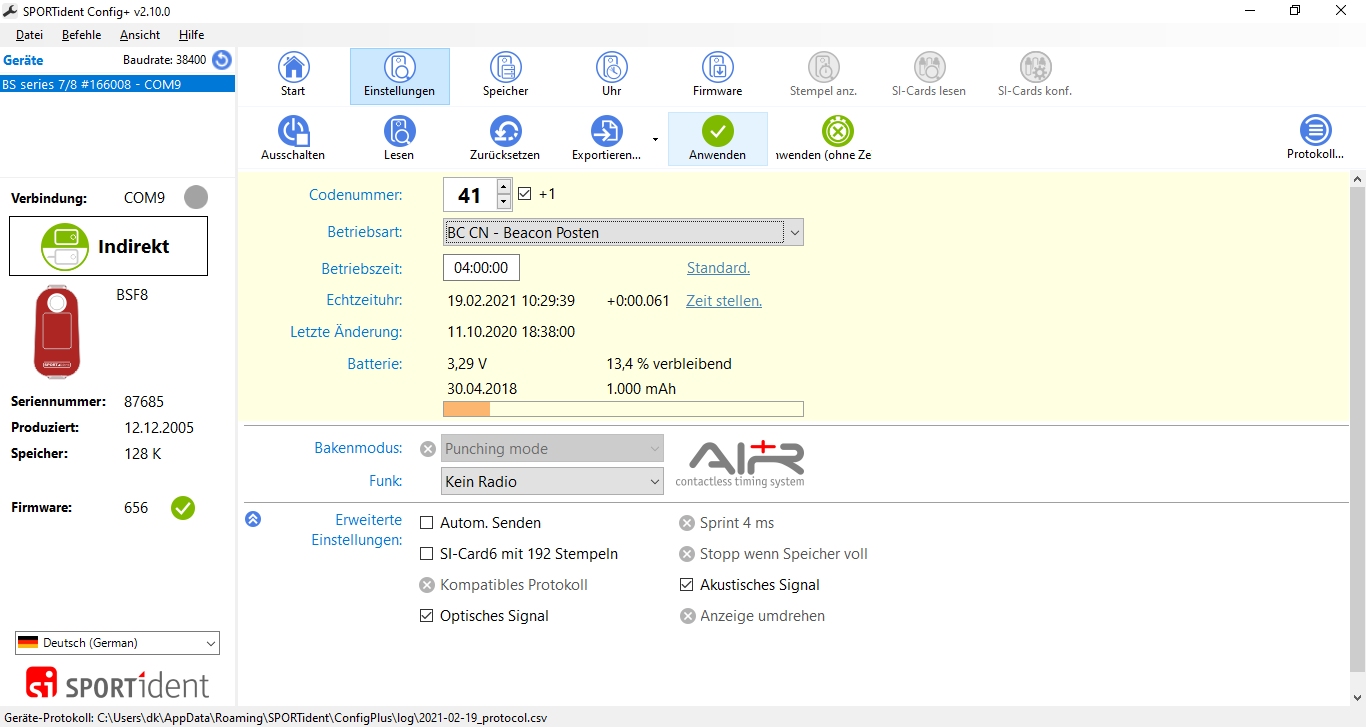Click Ausschalten to power off station
This screenshot has width=1366, height=727.
click(x=293, y=139)
